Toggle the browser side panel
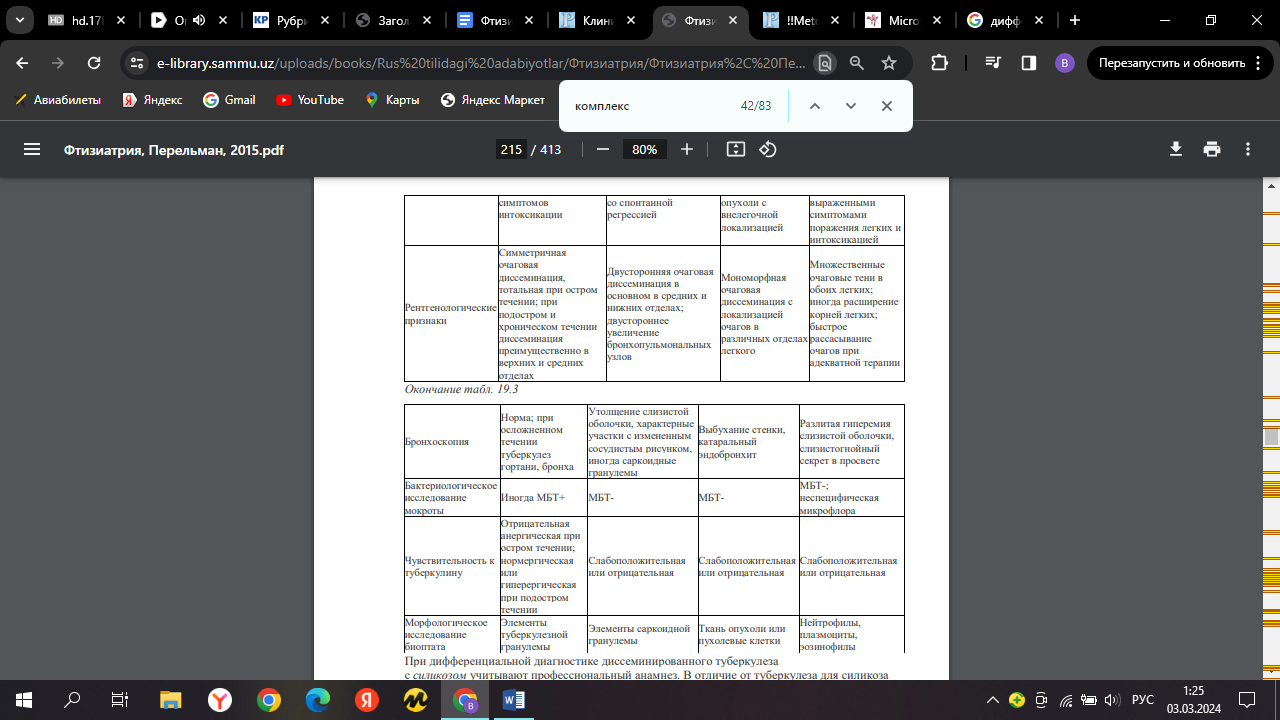Screen dimensions: 1280x720 click(1029, 62)
